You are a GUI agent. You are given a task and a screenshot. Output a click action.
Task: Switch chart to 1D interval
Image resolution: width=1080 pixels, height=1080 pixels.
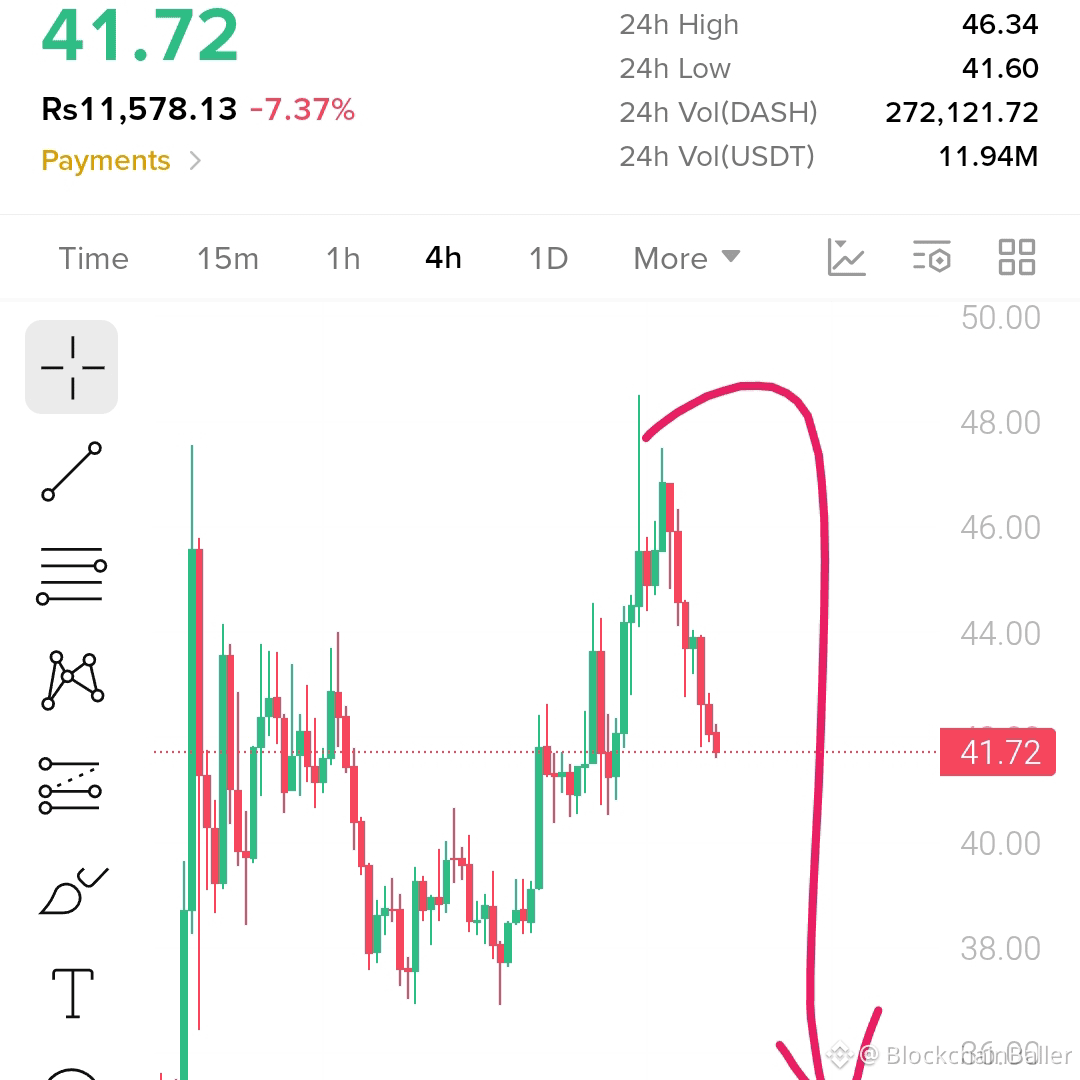click(x=548, y=259)
